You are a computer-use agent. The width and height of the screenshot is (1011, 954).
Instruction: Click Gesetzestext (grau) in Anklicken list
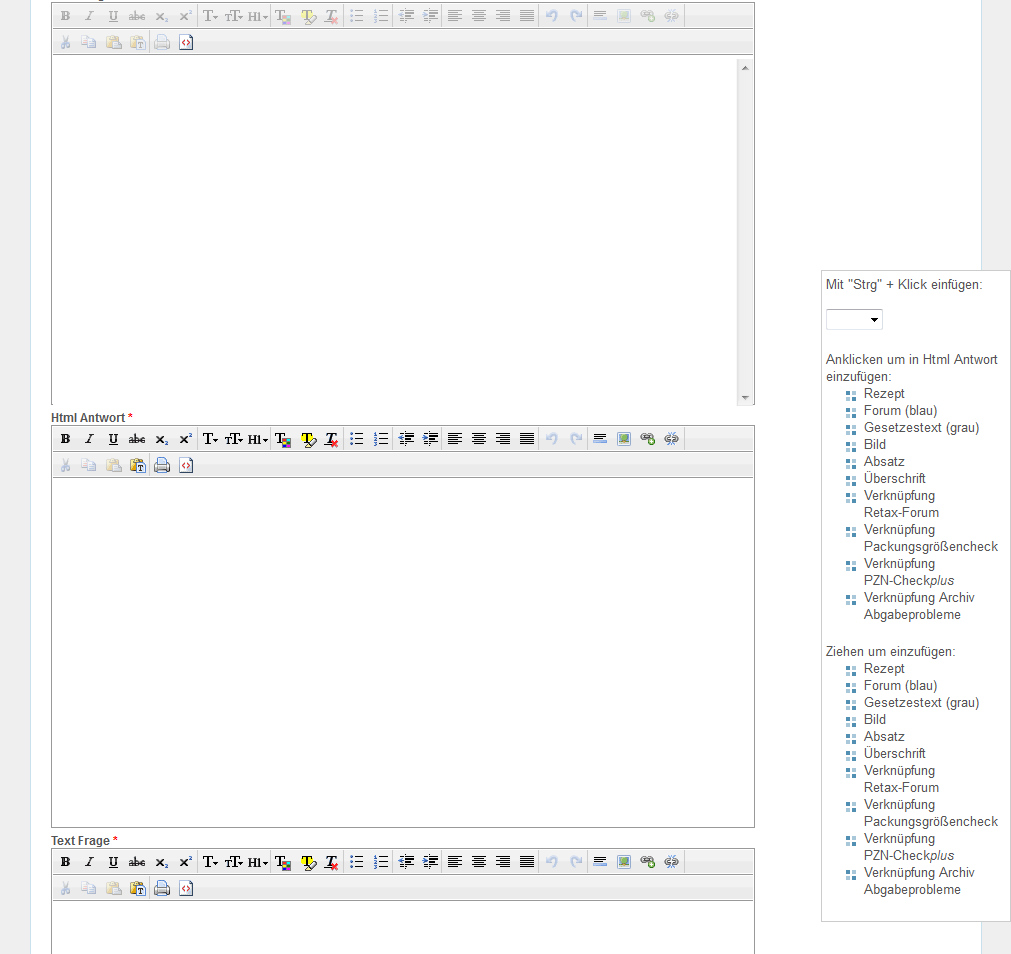tap(921, 428)
